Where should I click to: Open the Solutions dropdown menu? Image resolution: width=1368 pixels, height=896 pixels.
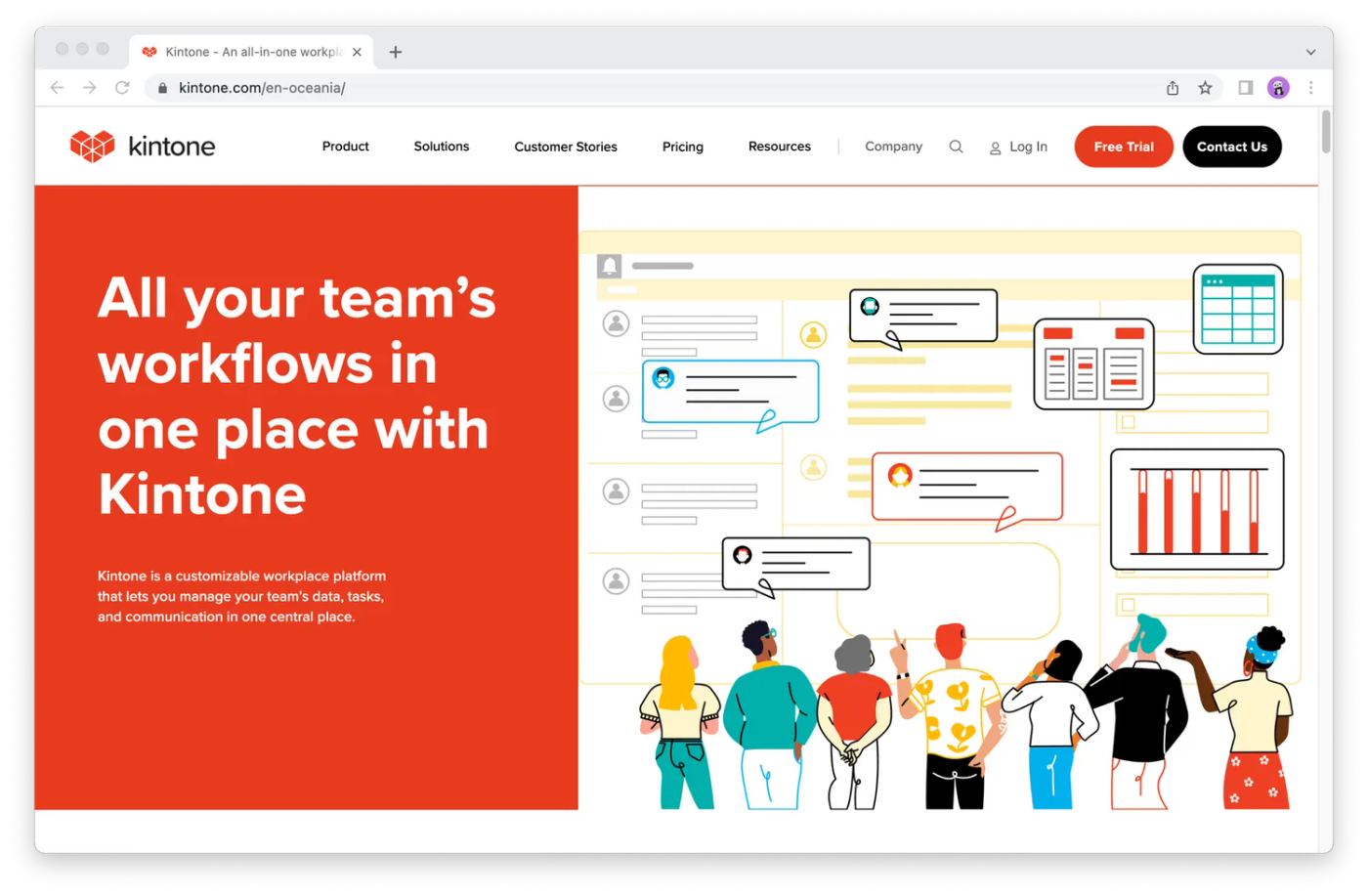click(x=441, y=147)
